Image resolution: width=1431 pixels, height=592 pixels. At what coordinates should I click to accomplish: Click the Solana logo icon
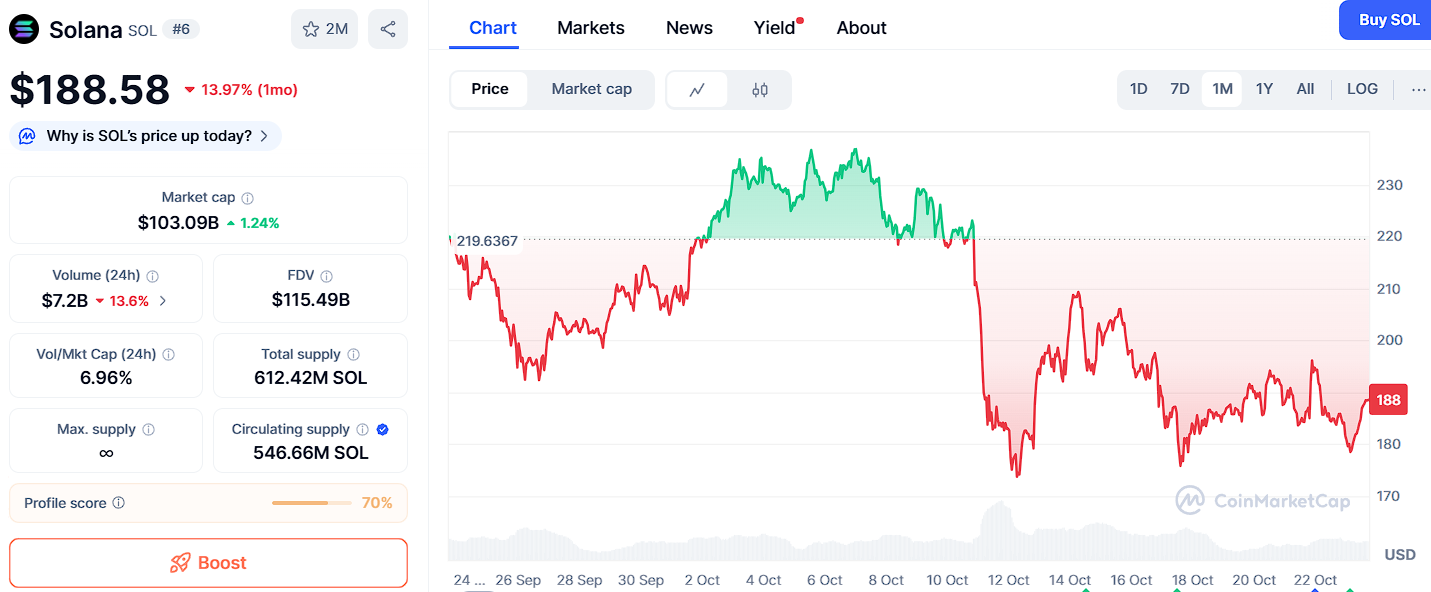tap(24, 30)
